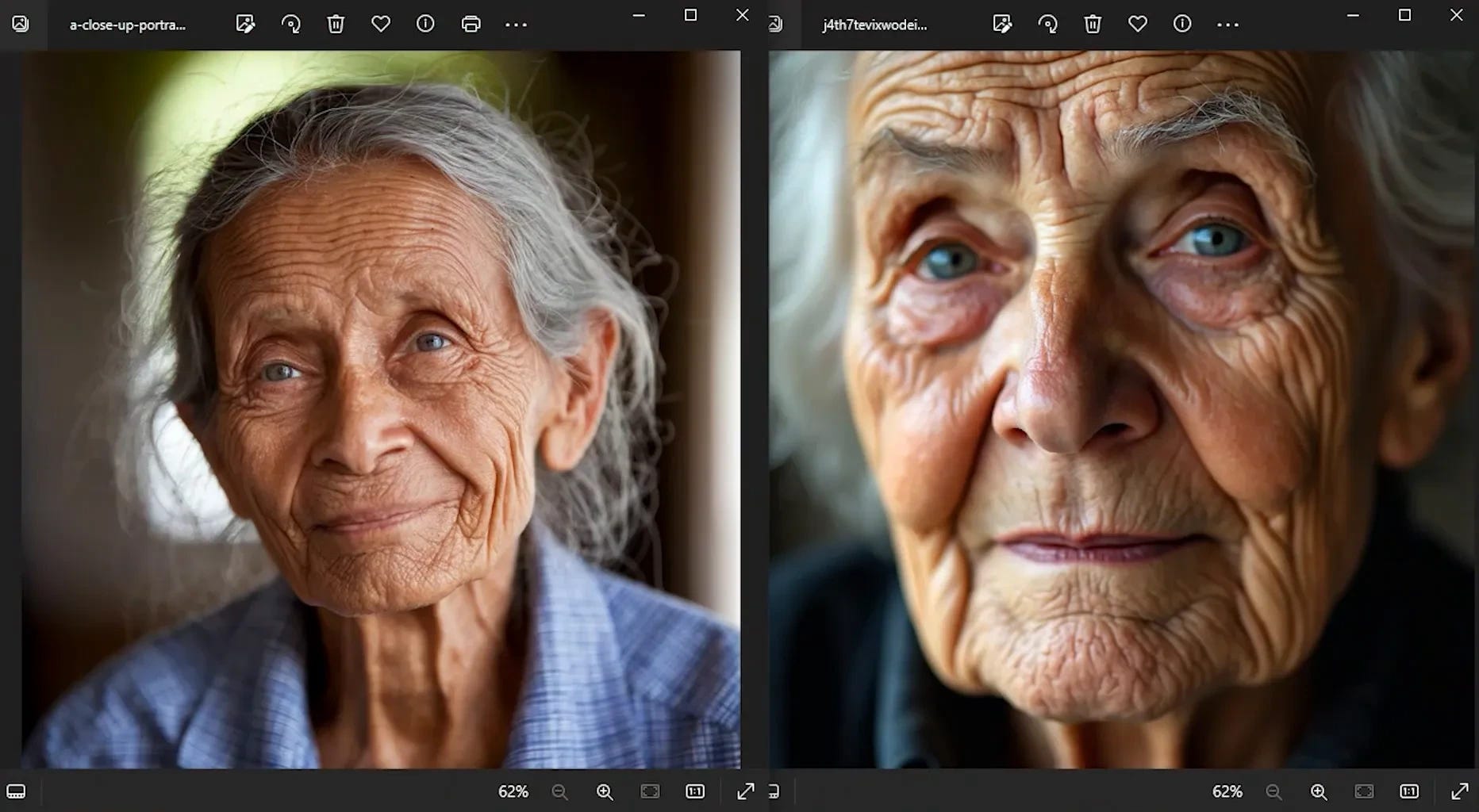
Task: Mark the right photo as a favorite
Action: click(x=1138, y=24)
